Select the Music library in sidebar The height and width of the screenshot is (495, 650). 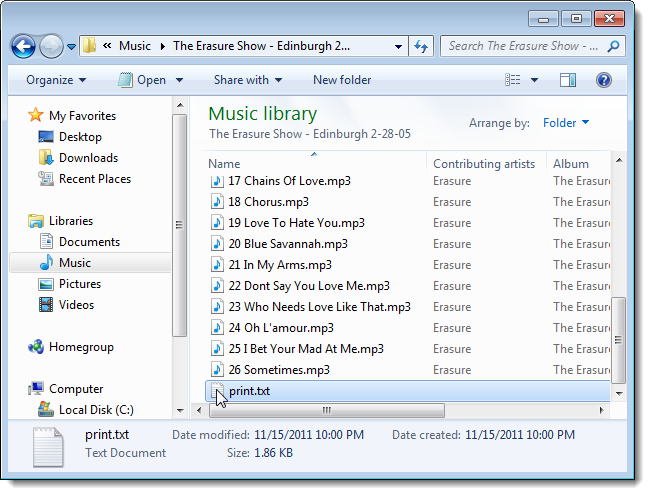click(x=90, y=263)
